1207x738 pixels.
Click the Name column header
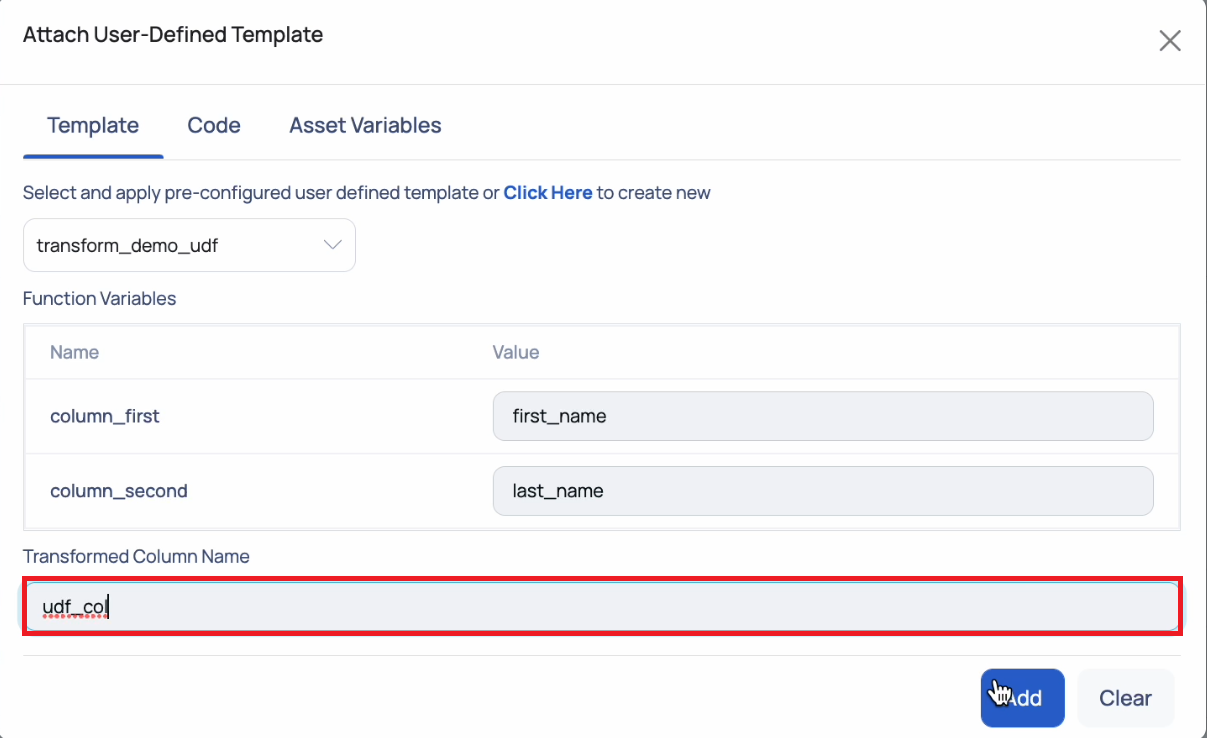74,352
